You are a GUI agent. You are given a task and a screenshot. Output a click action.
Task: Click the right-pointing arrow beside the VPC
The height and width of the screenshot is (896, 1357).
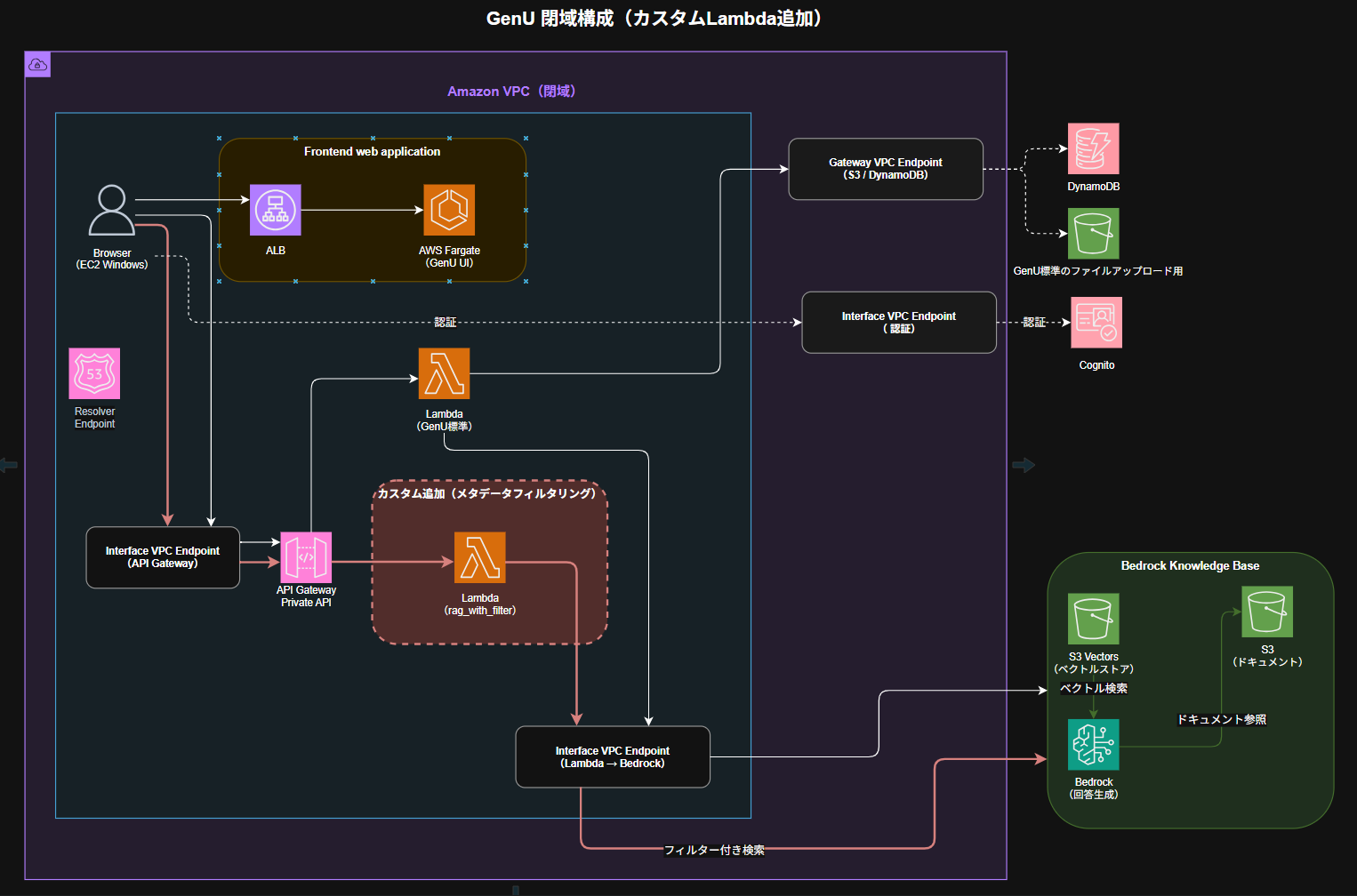click(x=1024, y=465)
